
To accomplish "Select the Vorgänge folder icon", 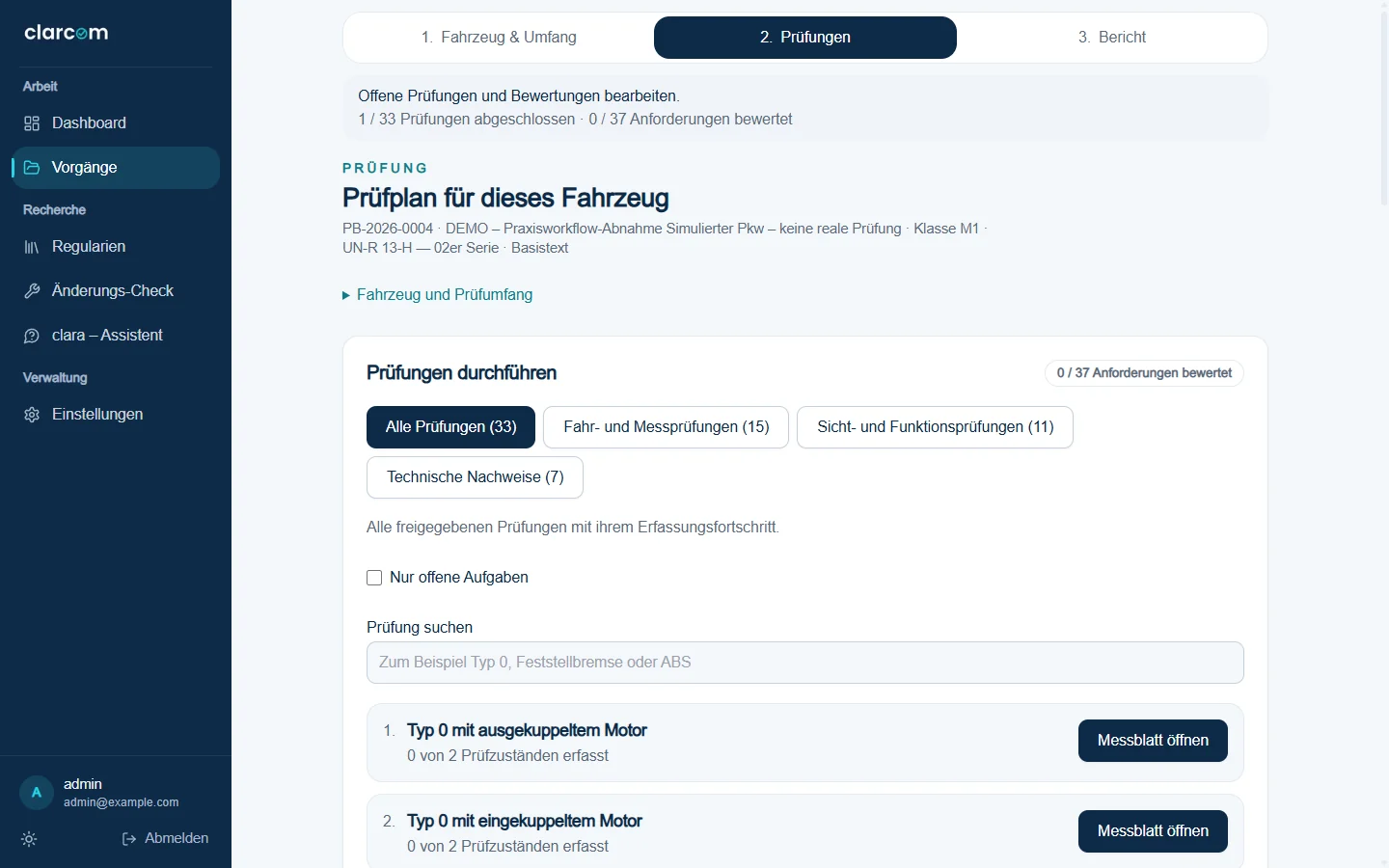I will 32,168.
